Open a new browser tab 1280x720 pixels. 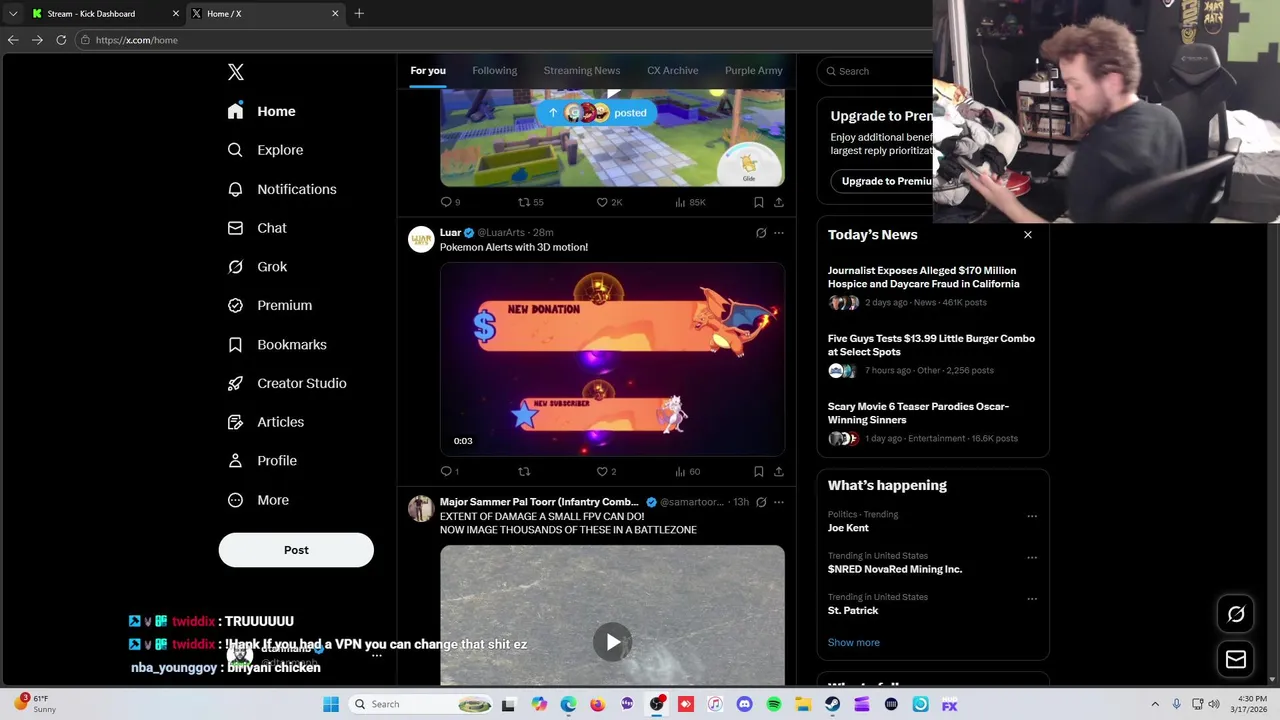(359, 14)
